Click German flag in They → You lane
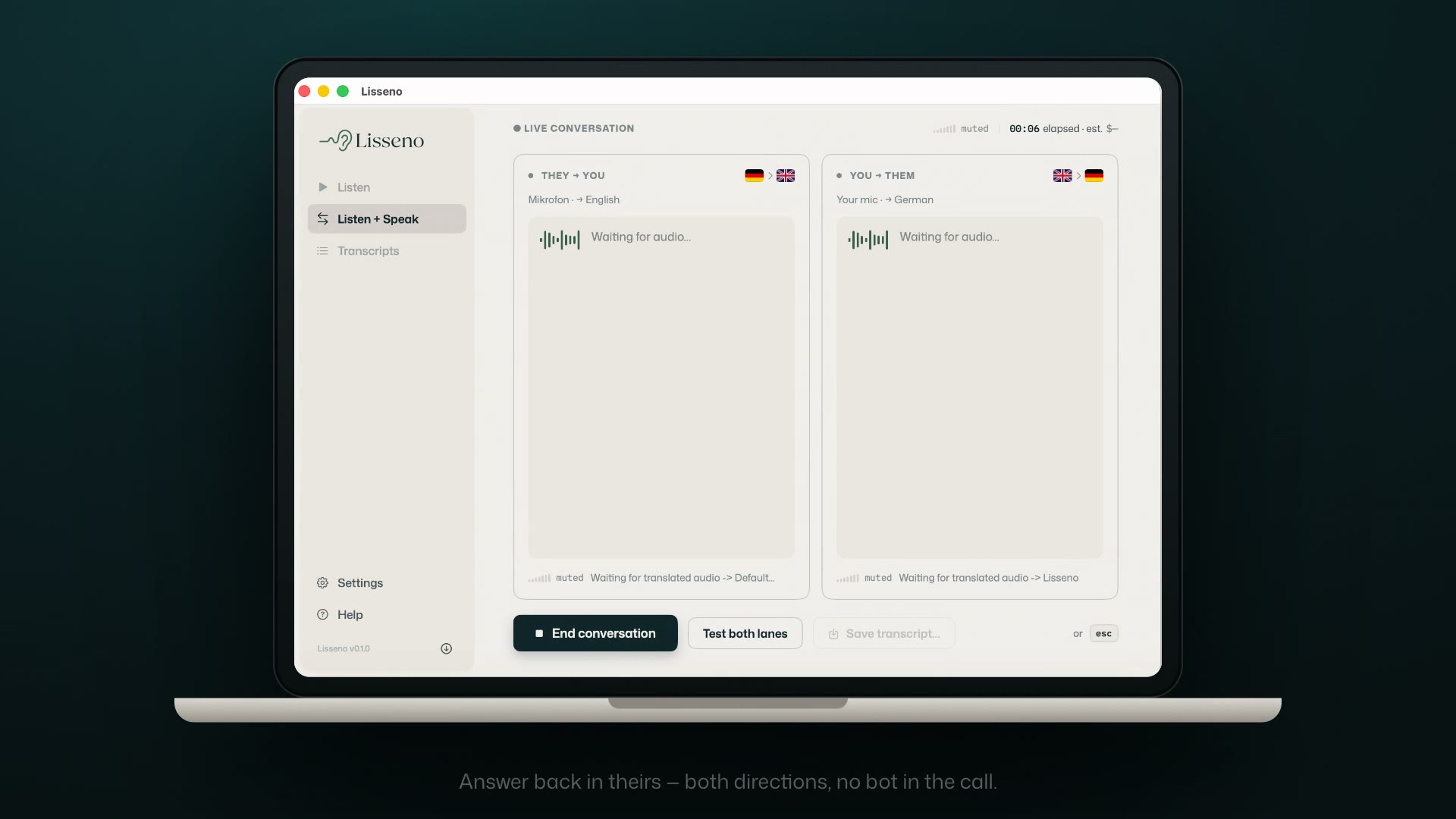Viewport: 1456px width, 819px height. pos(754,176)
